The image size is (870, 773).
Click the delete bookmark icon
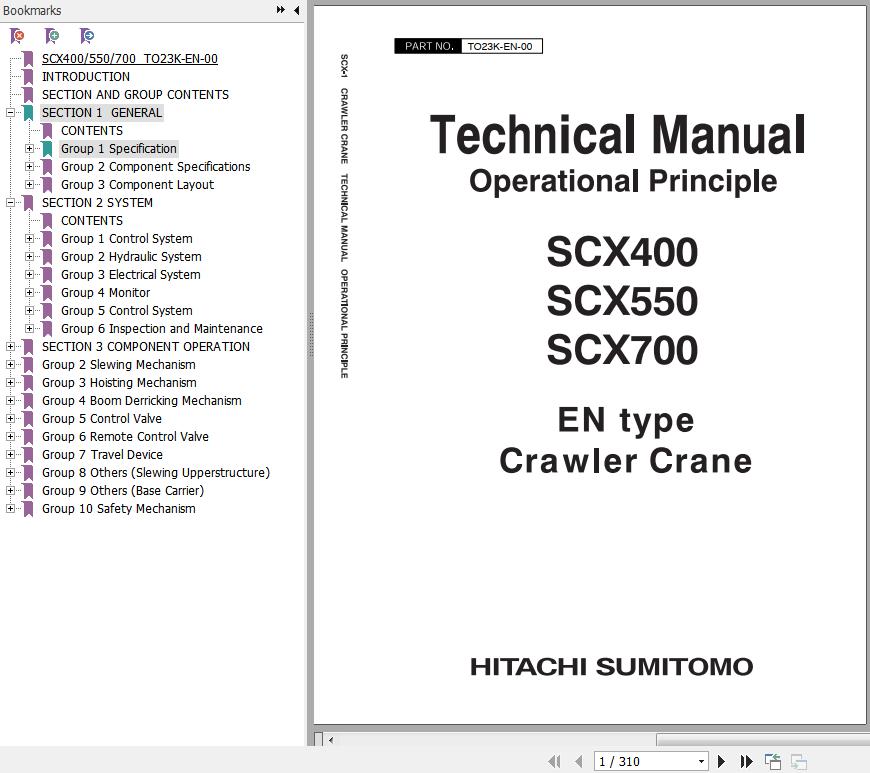click(x=17, y=36)
